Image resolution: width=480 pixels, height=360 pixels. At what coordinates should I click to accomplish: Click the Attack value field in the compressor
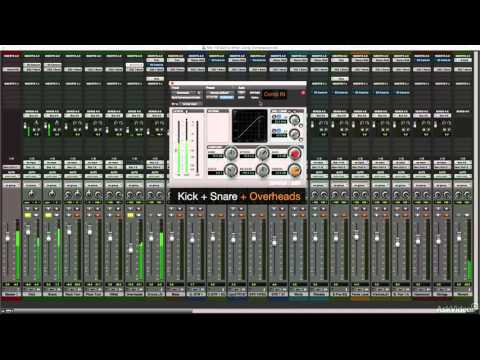pyautogui.click(x=248, y=156)
